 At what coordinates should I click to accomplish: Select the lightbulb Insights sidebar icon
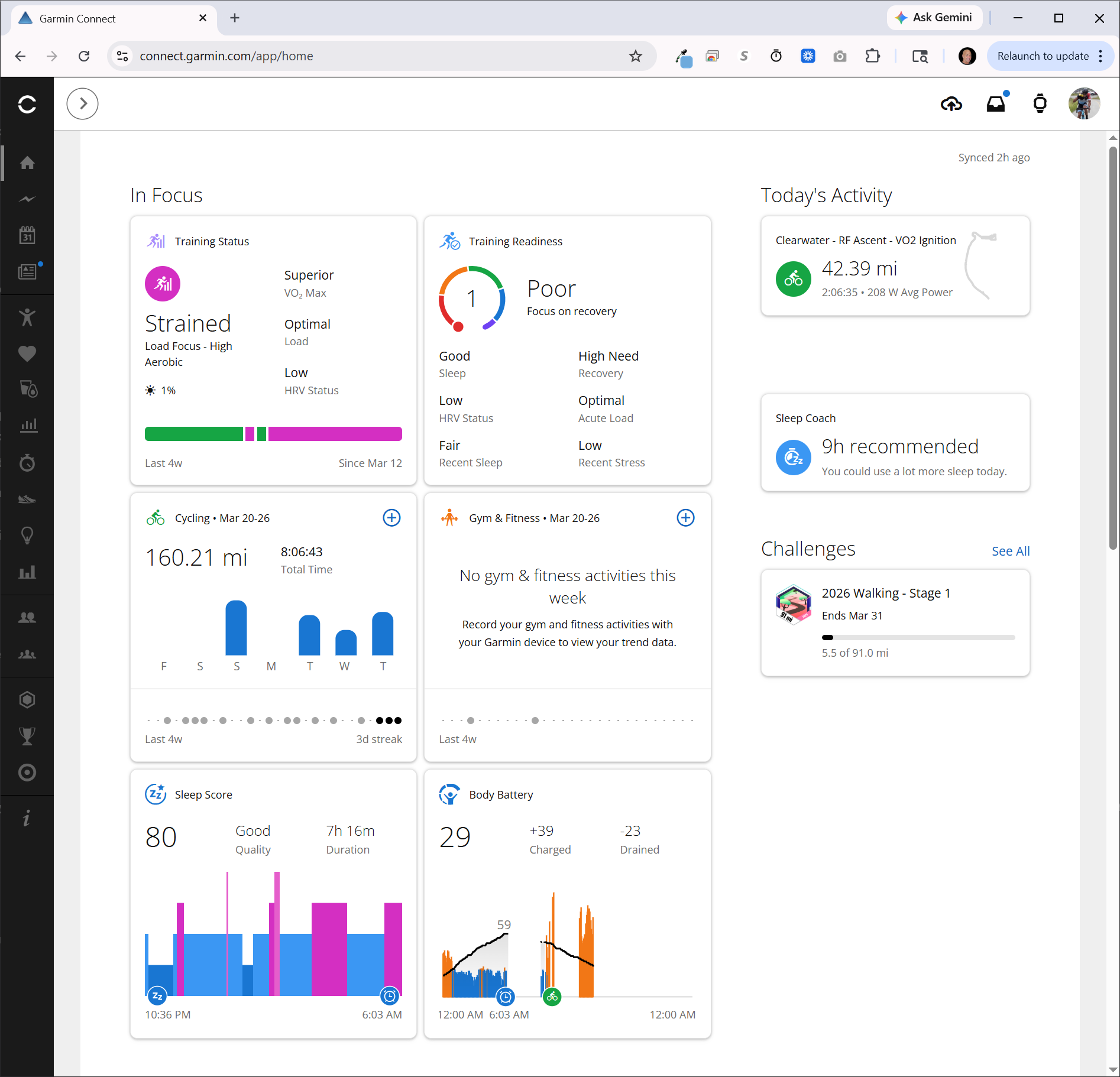[x=27, y=536]
